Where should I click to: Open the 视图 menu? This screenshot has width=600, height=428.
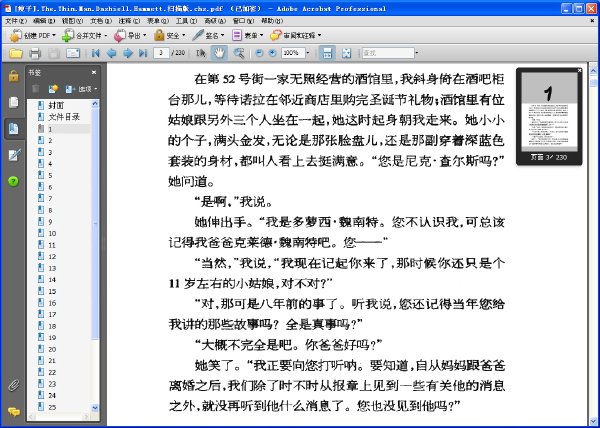click(72, 21)
